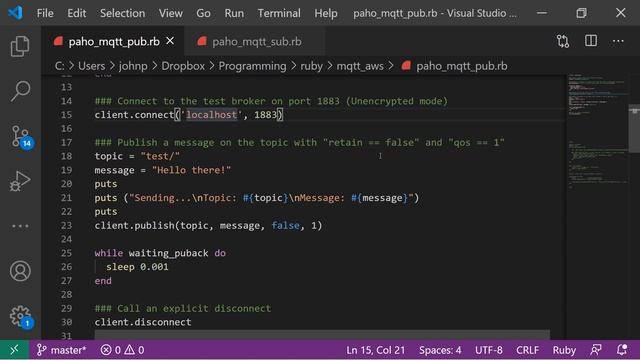The width and height of the screenshot is (640, 360).
Task: Select the paho_mqtt_pub.rb tab
Action: pos(113,41)
